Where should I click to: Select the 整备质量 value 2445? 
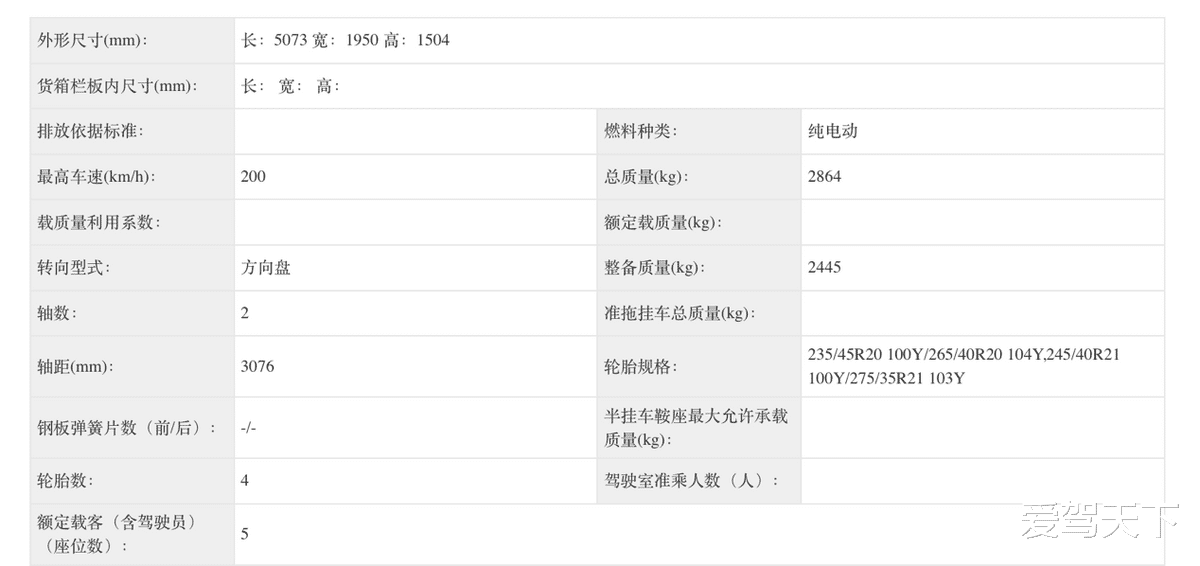pyautogui.click(x=824, y=268)
